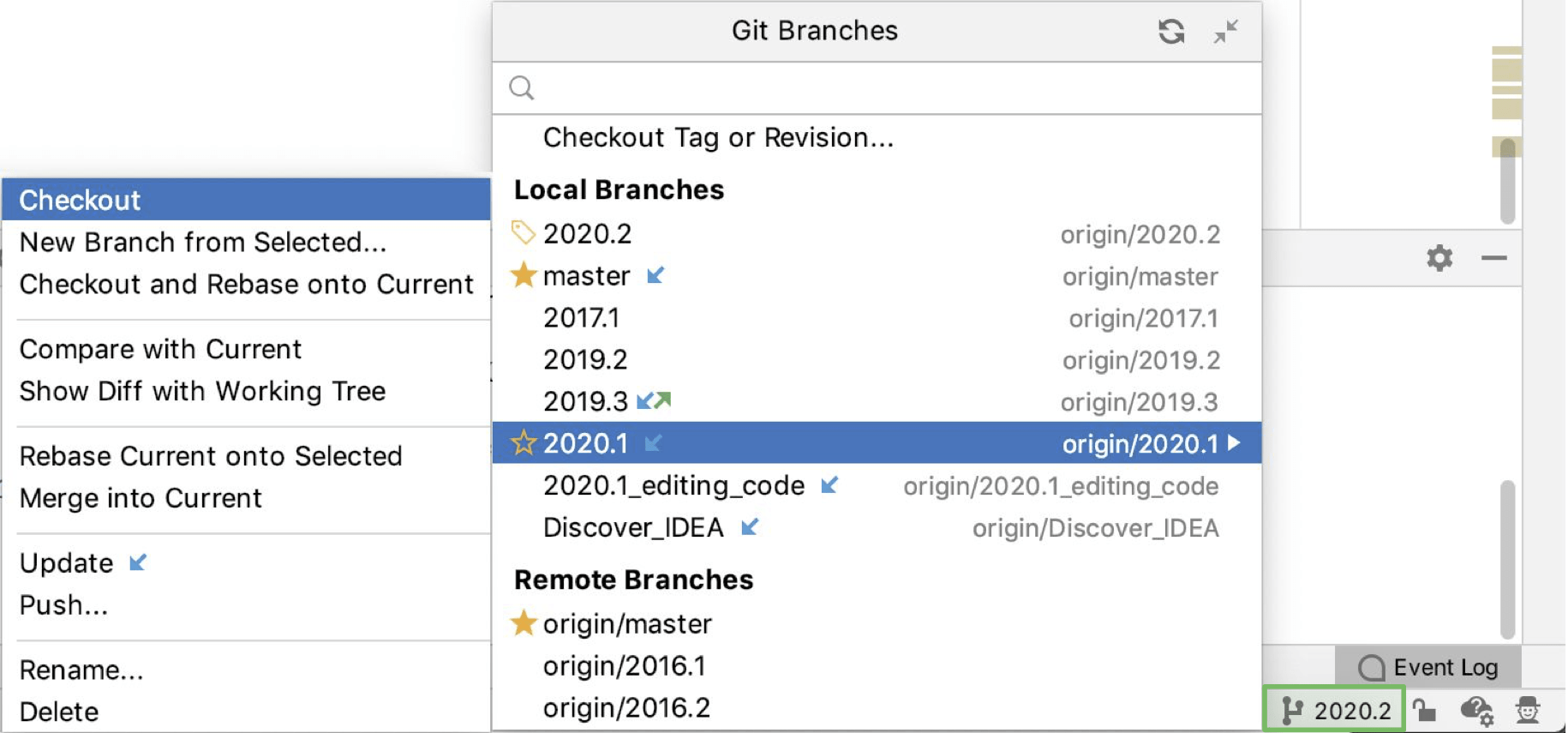The image size is (1568, 733).
Task: Click the unlock icon in the status bar
Action: [x=1425, y=711]
